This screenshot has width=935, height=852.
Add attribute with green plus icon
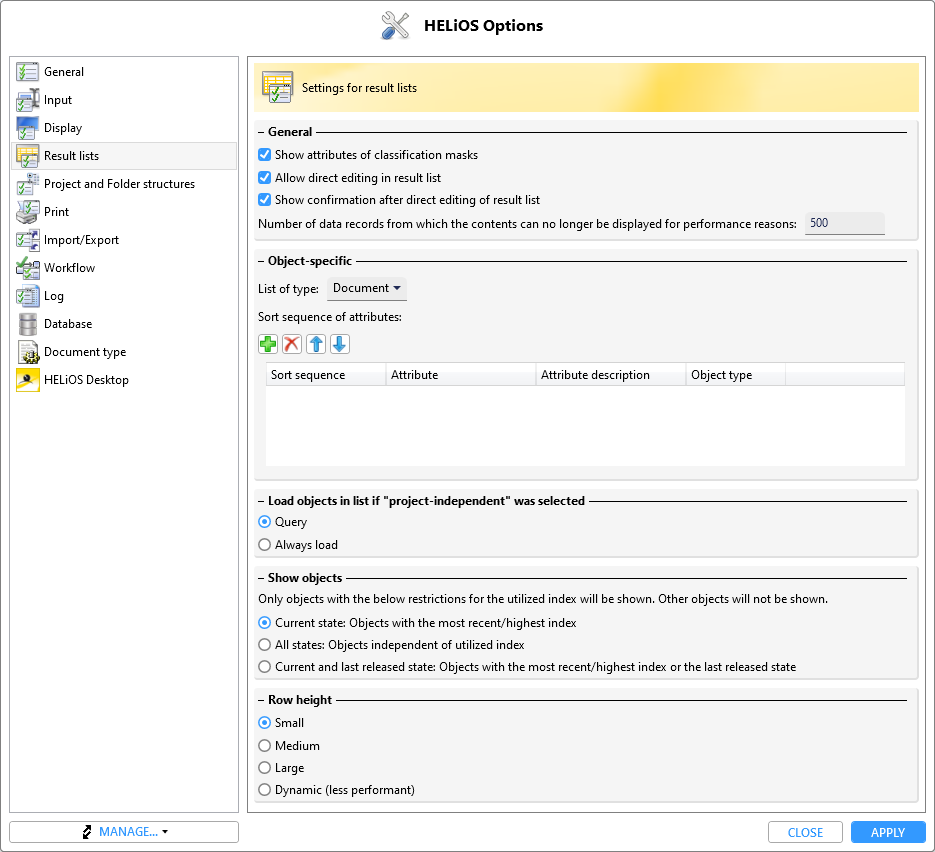(268, 344)
